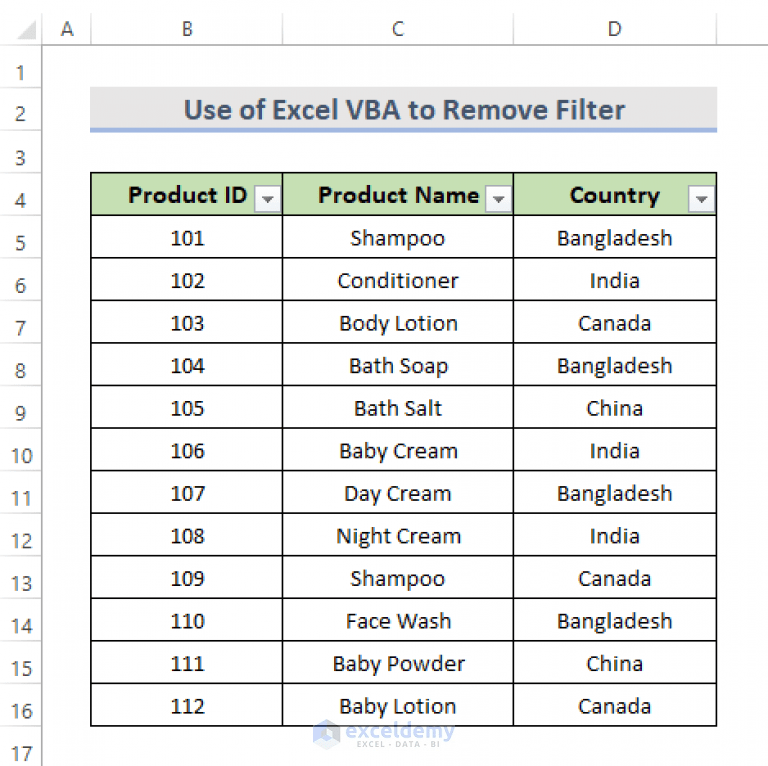768x766 pixels.
Task: Select the 'Product Name' header cell
Action: coord(398,194)
